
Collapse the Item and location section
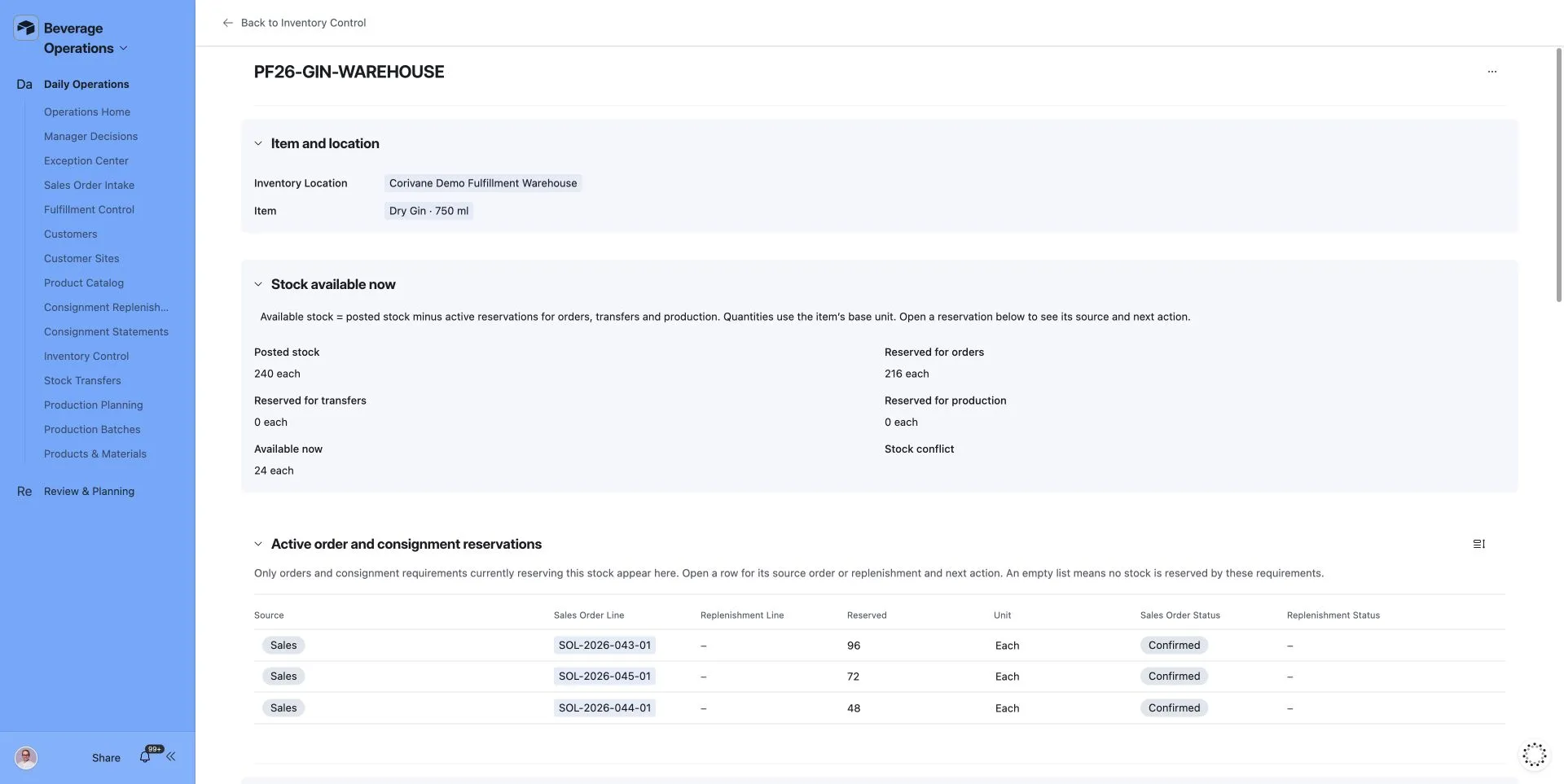click(x=258, y=143)
